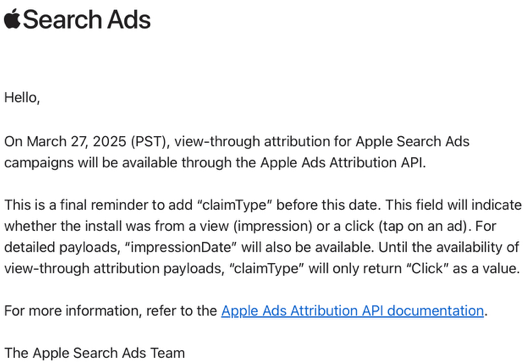Click the quoted impressionDate field name
This screenshot has width=526, height=363.
[x=180, y=248]
